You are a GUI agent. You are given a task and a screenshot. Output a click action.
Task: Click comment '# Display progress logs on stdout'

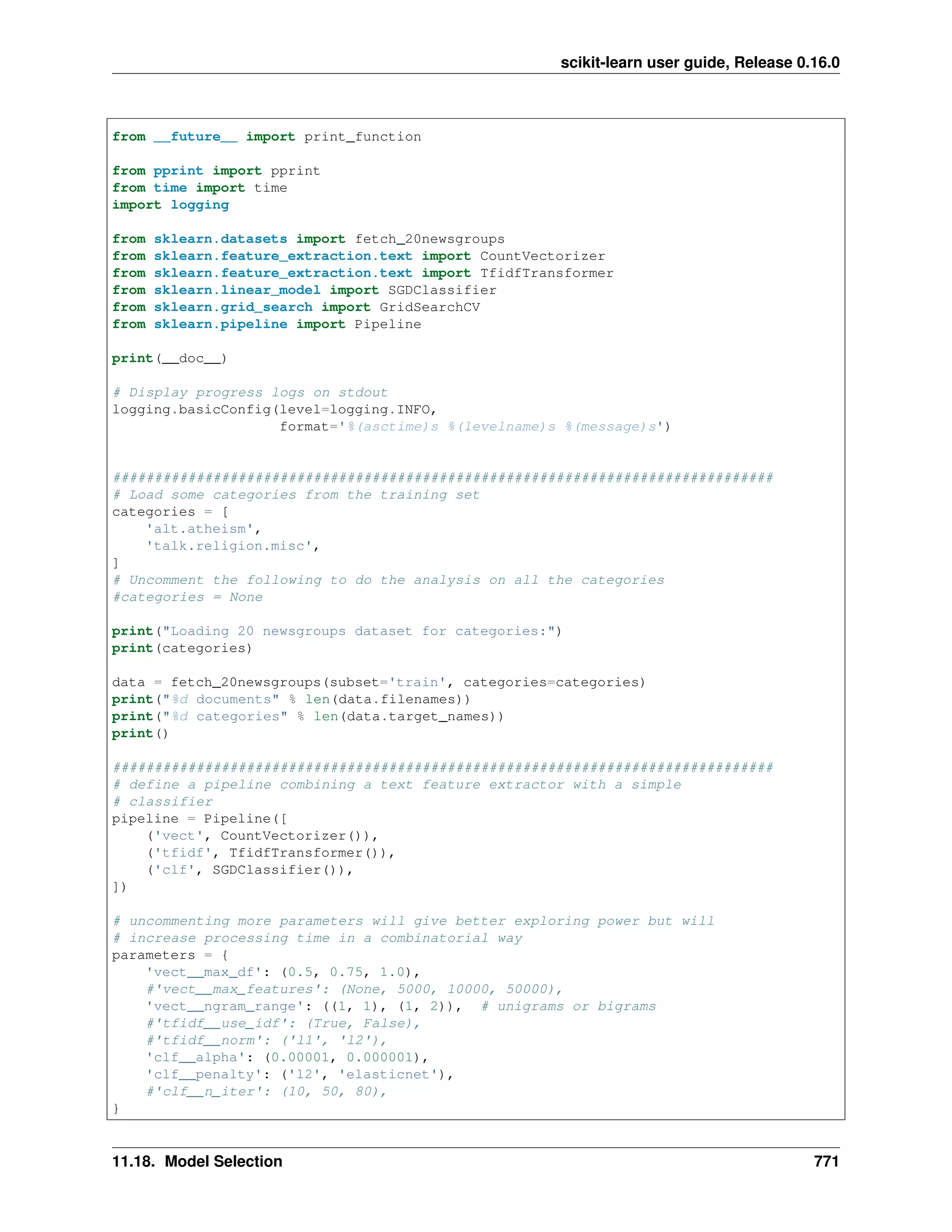(x=251, y=393)
